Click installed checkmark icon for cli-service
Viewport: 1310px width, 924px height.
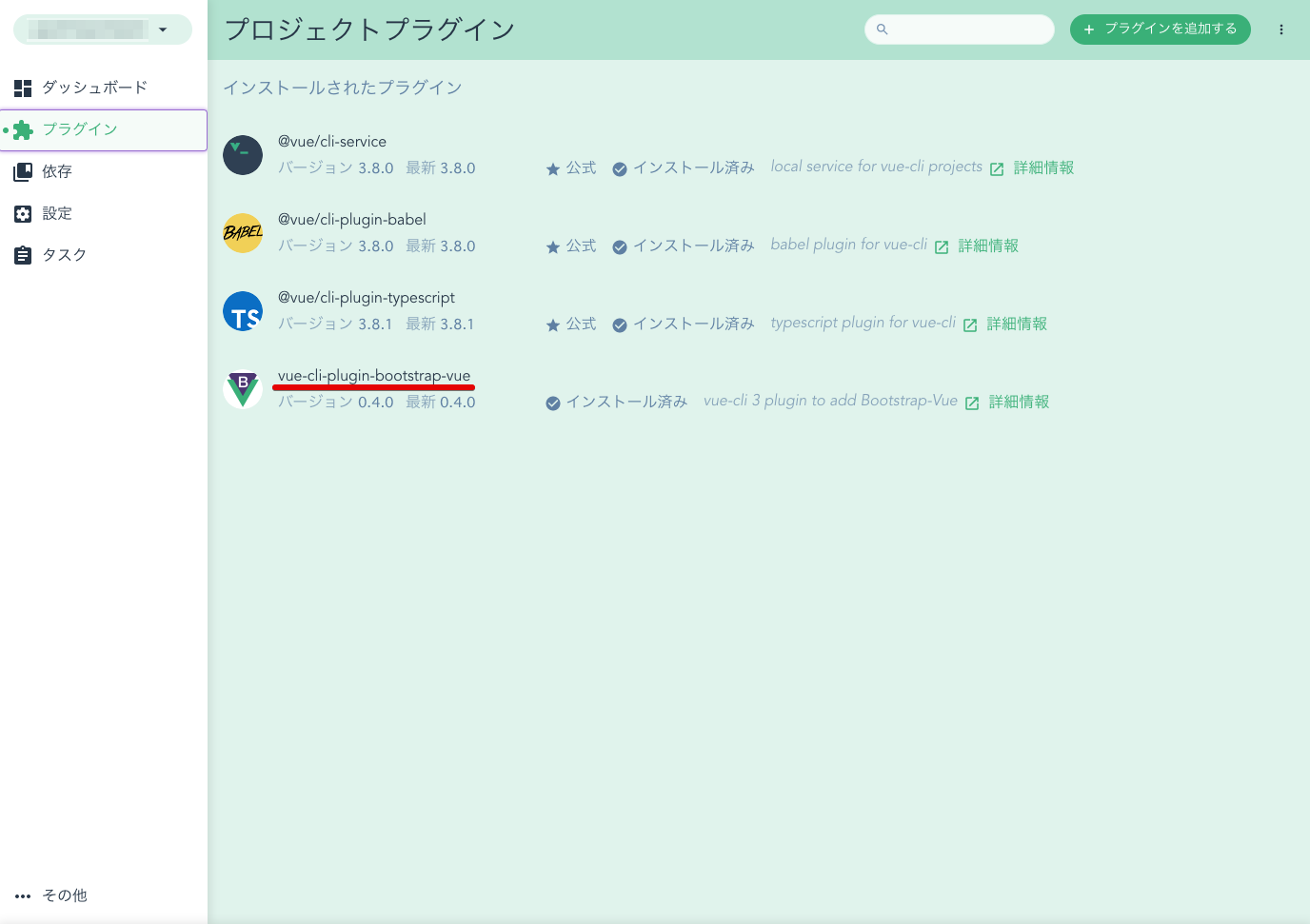tap(620, 169)
